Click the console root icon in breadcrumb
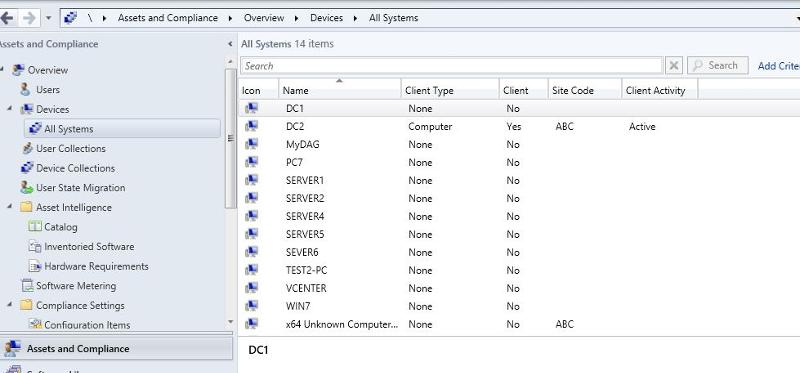 [x=70, y=18]
